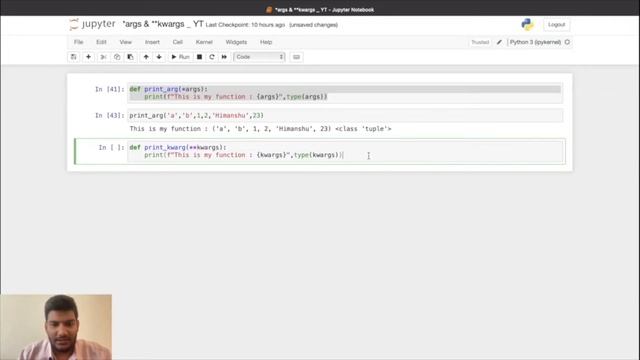640x360 pixels.
Task: Run the selected cell
Action: (x=180, y=57)
